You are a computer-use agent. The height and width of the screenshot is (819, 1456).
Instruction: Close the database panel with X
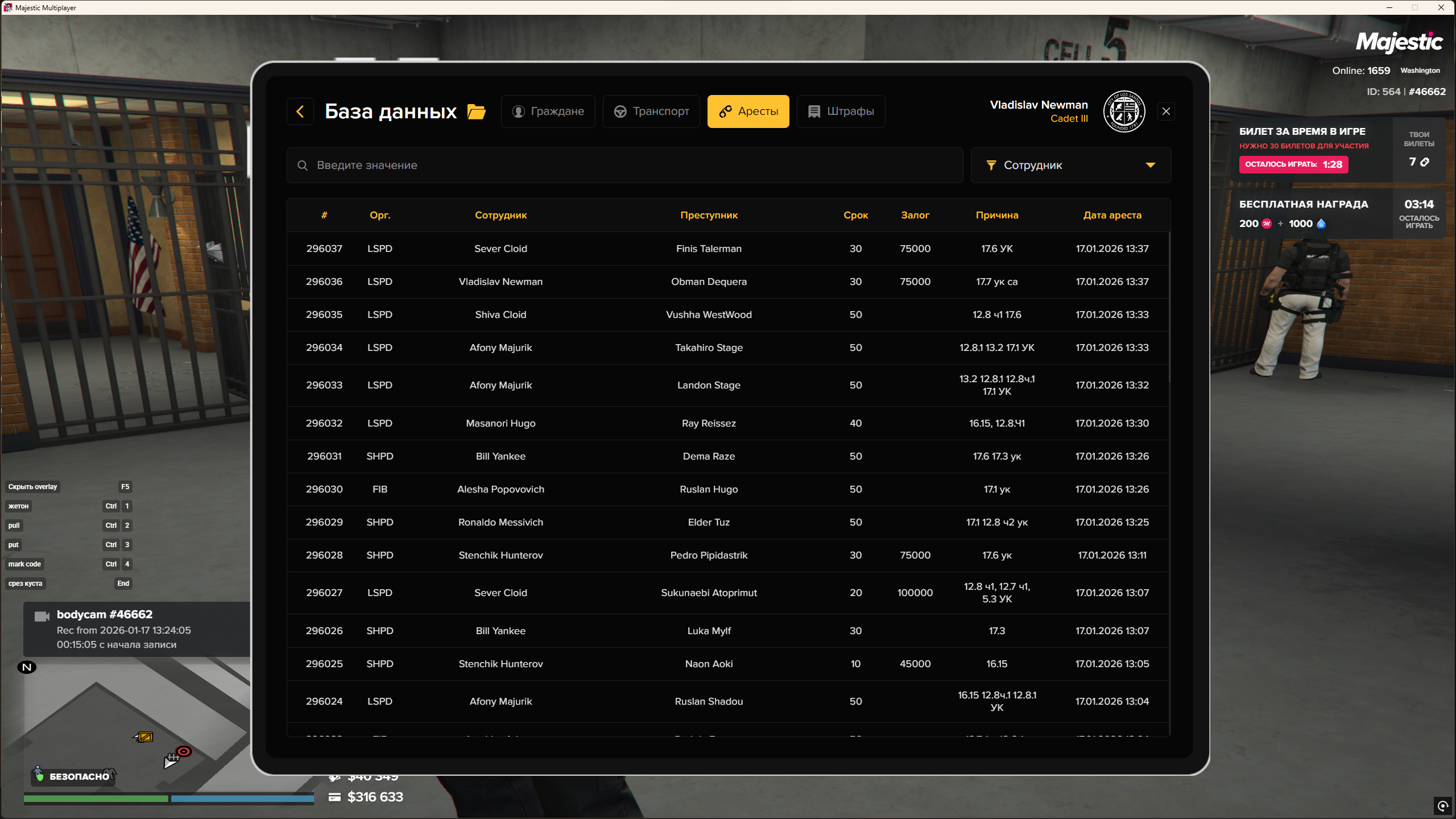pos(1166,111)
